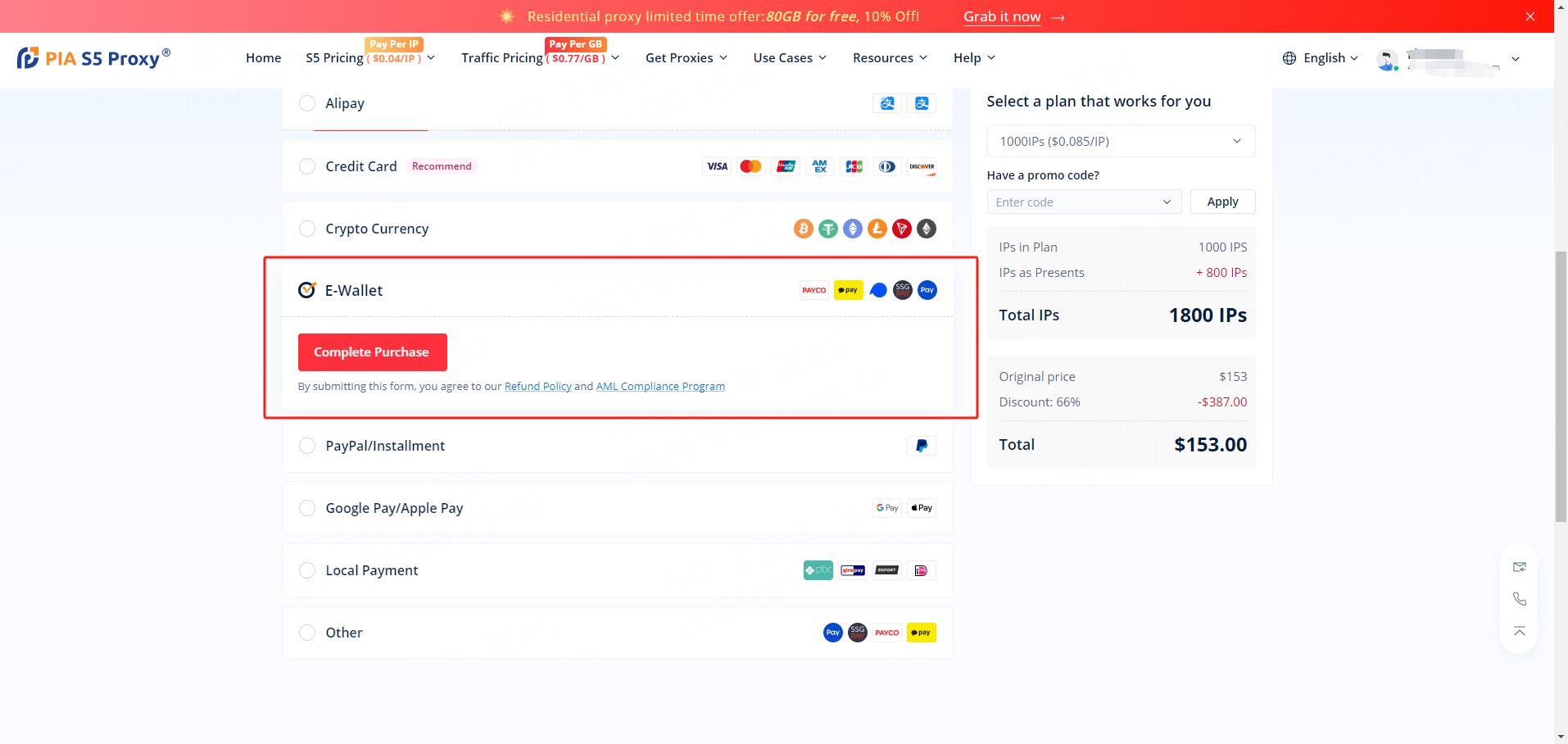Click the Visa card icon
This screenshot has height=744, width=1568.
tap(717, 166)
